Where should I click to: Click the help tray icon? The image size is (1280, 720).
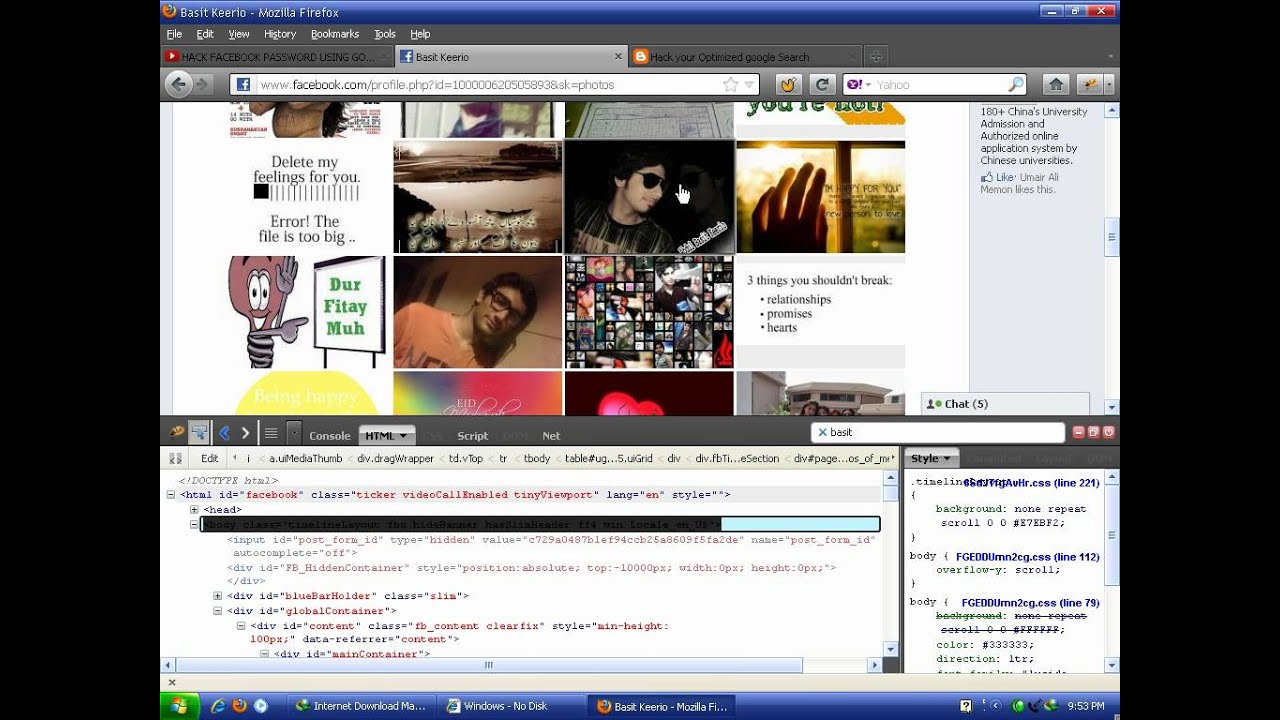tap(966, 706)
